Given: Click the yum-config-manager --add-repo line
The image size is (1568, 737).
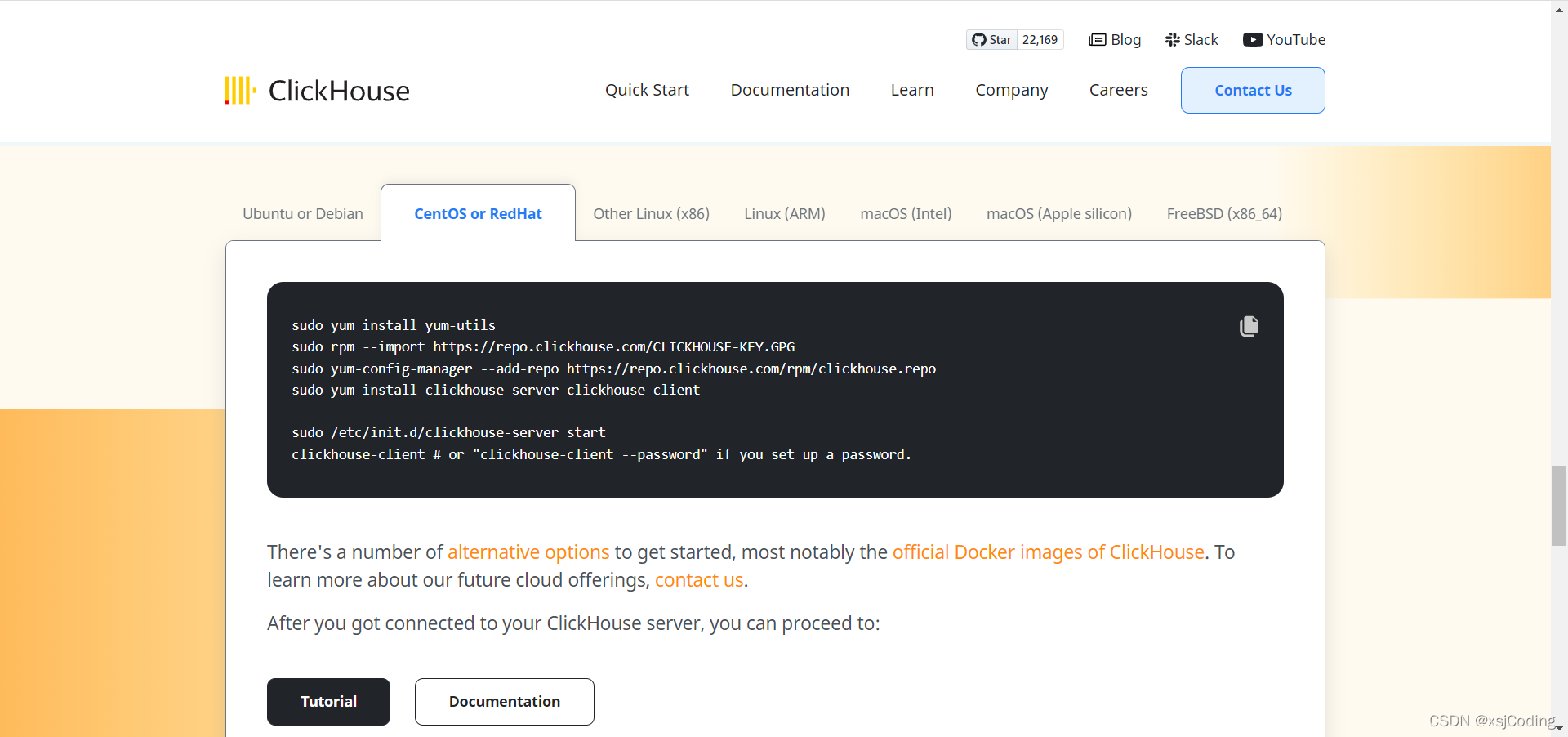Looking at the screenshot, I should (614, 368).
